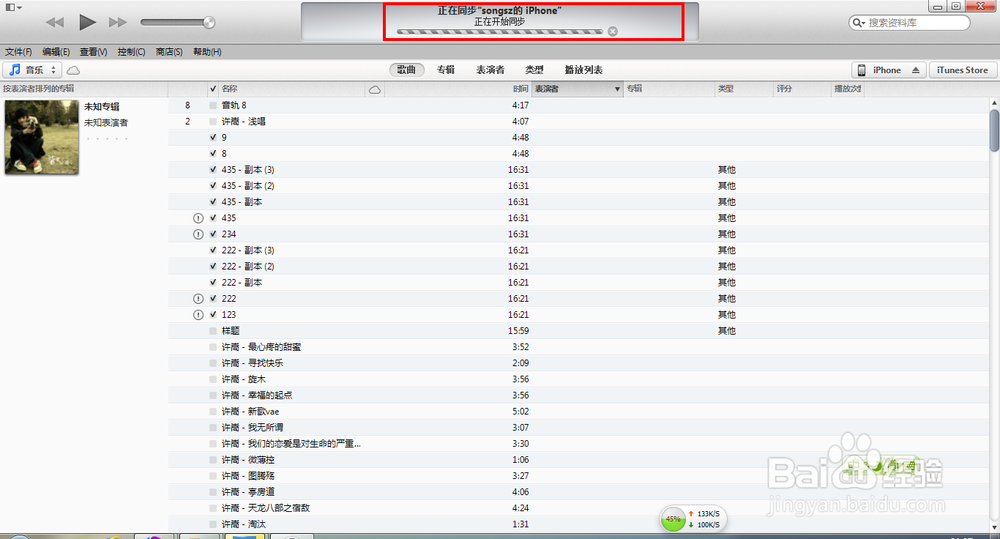Click the 未知专辑 album cover thumbnail
Screen dimensions: 1000x539
point(41,137)
